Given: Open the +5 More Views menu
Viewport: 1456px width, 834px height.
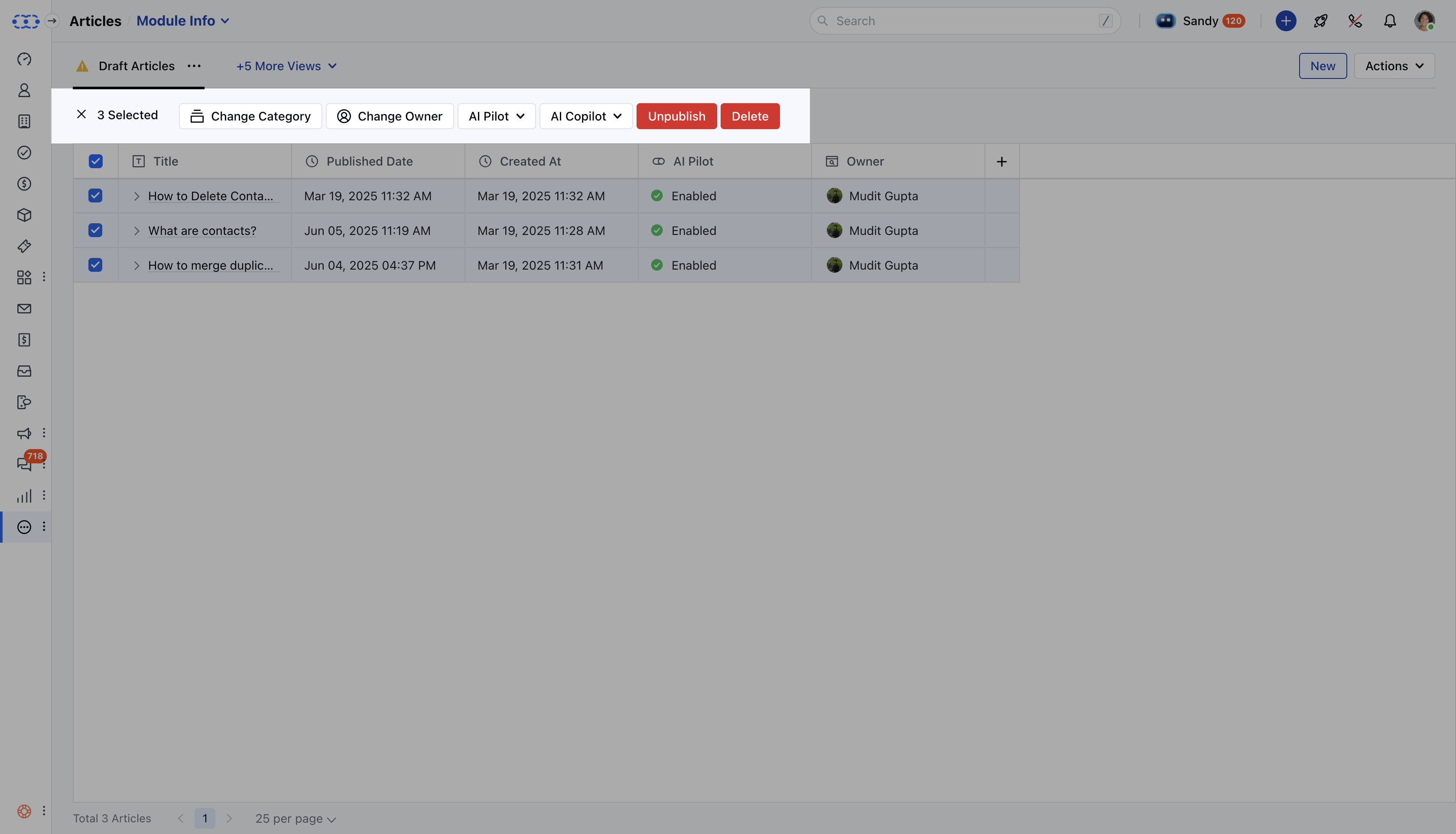Looking at the screenshot, I should coord(286,66).
